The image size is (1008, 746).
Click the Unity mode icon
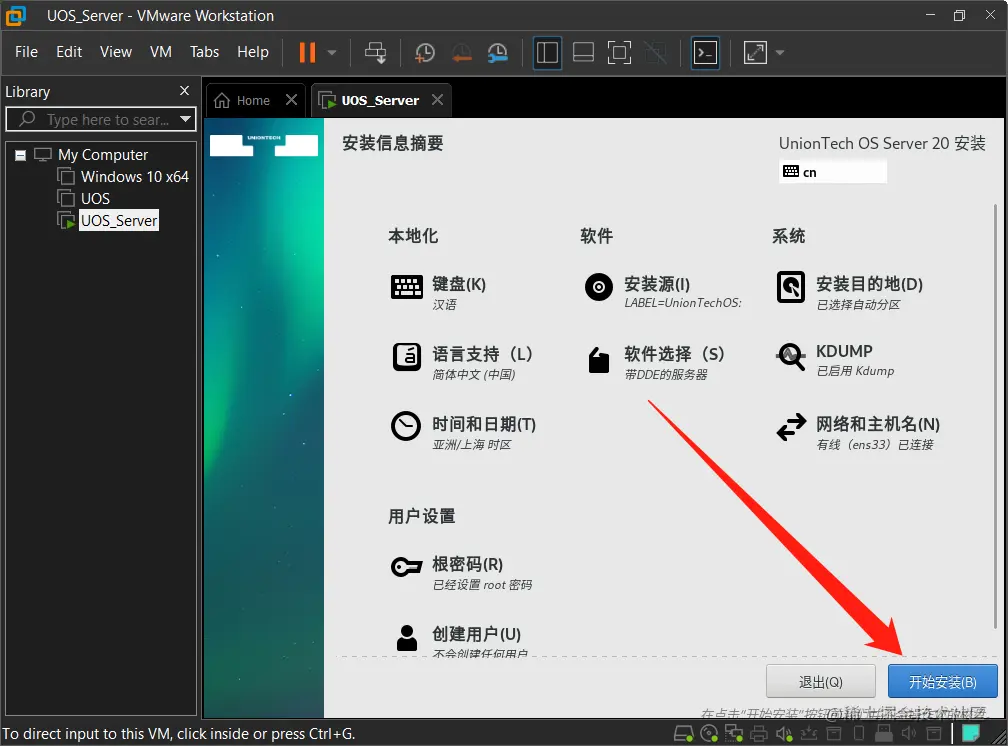click(x=655, y=52)
